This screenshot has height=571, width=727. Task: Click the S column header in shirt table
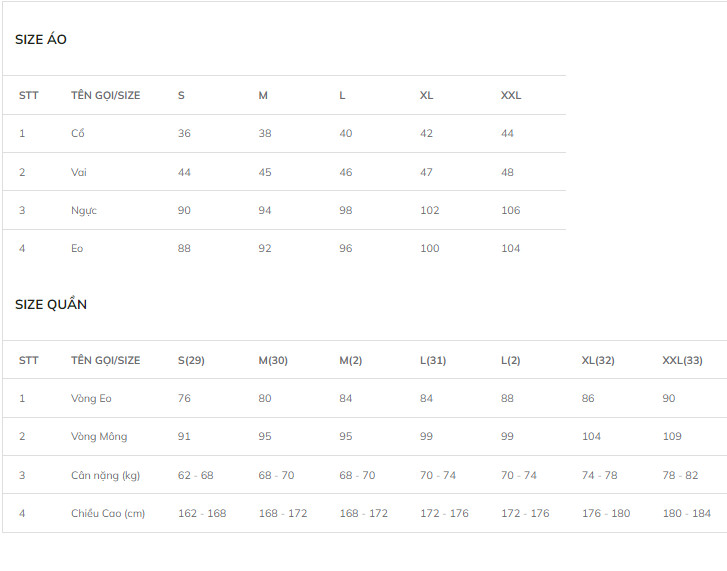tap(181, 95)
